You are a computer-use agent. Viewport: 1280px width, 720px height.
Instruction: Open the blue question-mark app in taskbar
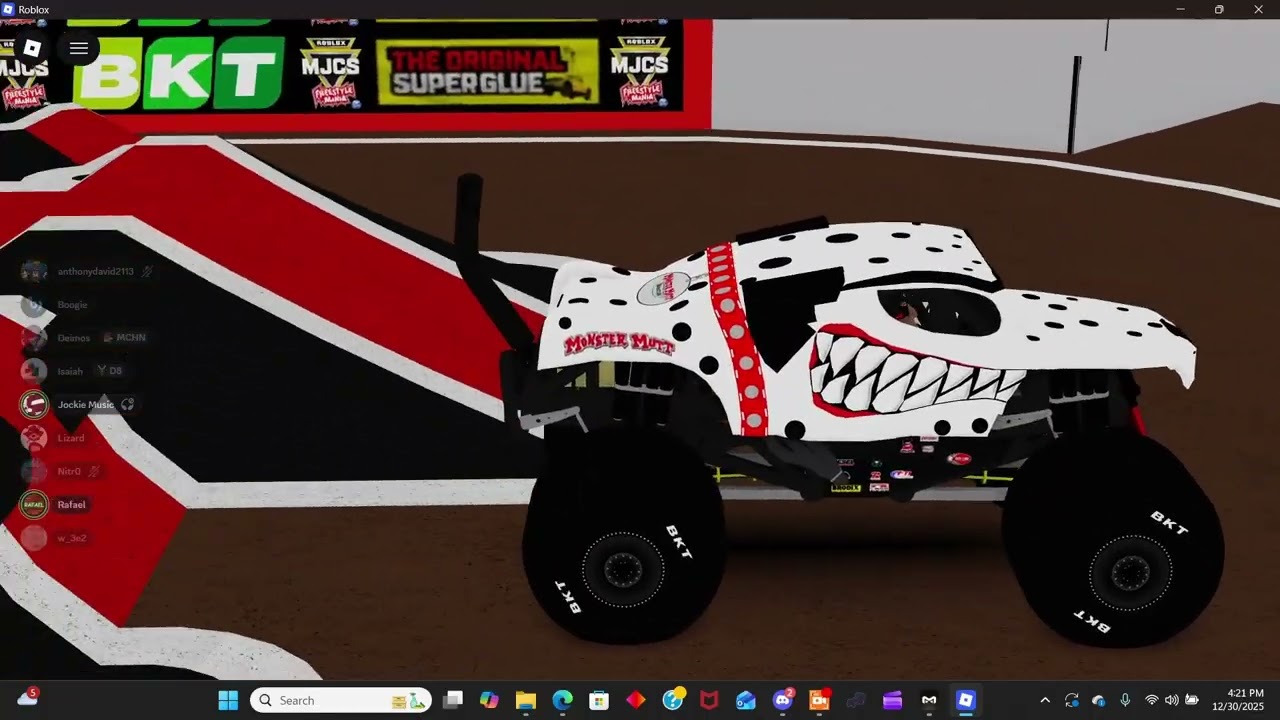tap(673, 700)
